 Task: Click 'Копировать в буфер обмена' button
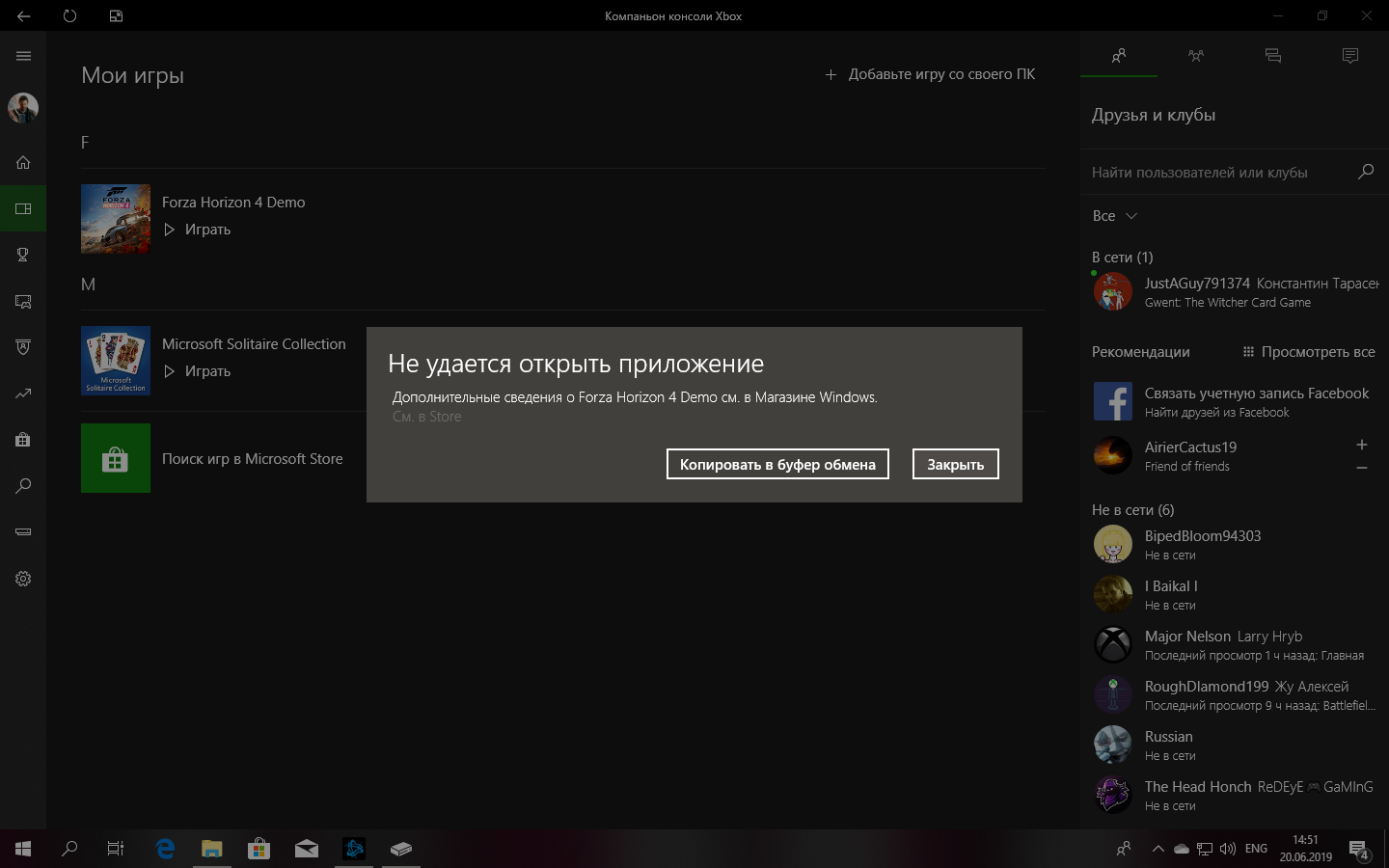click(x=777, y=464)
